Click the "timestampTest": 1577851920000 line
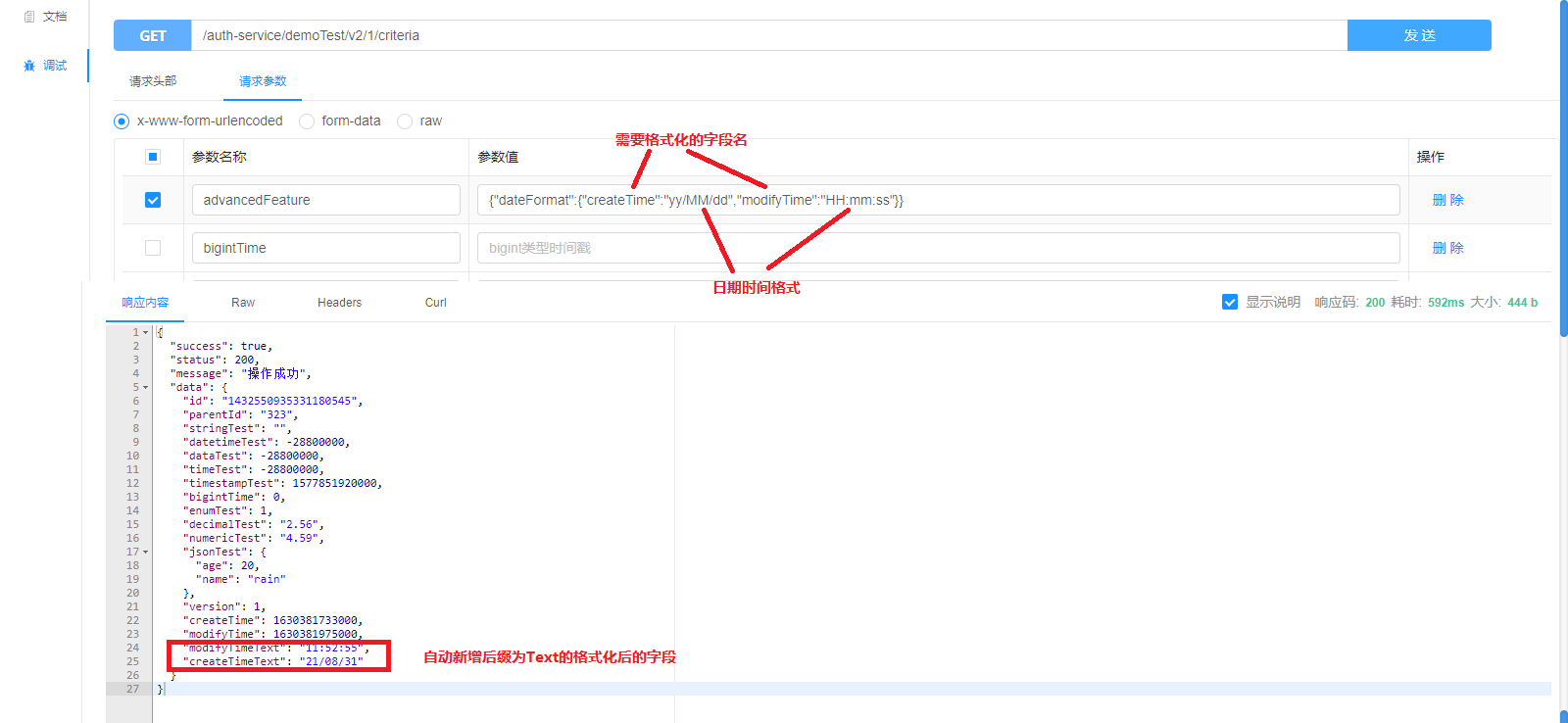 (x=282, y=483)
